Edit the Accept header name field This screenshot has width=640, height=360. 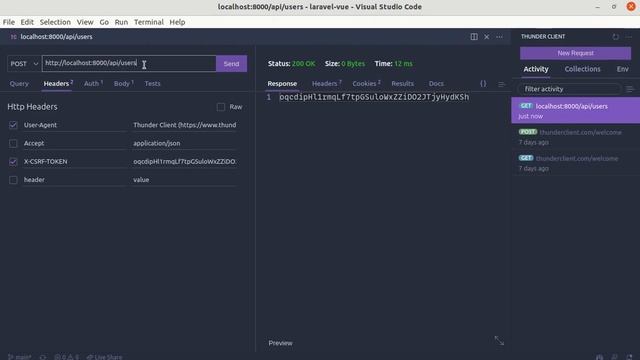tap(75, 143)
